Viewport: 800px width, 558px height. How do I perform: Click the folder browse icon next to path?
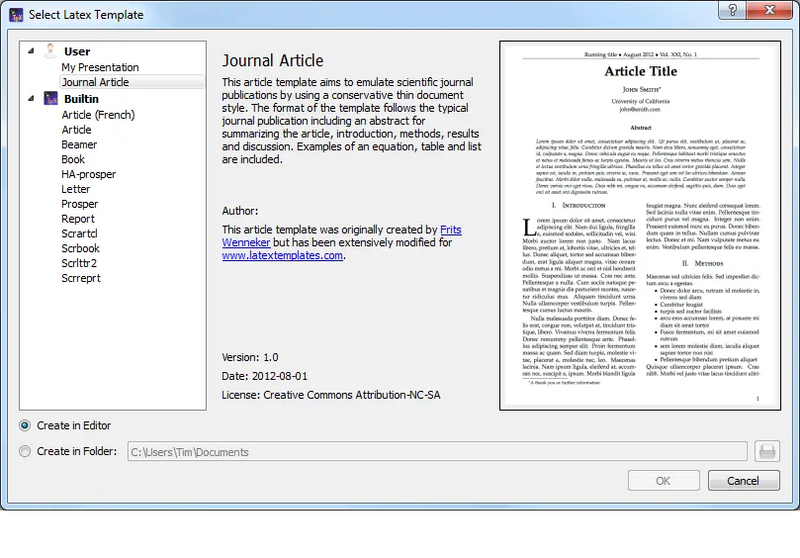(767, 451)
